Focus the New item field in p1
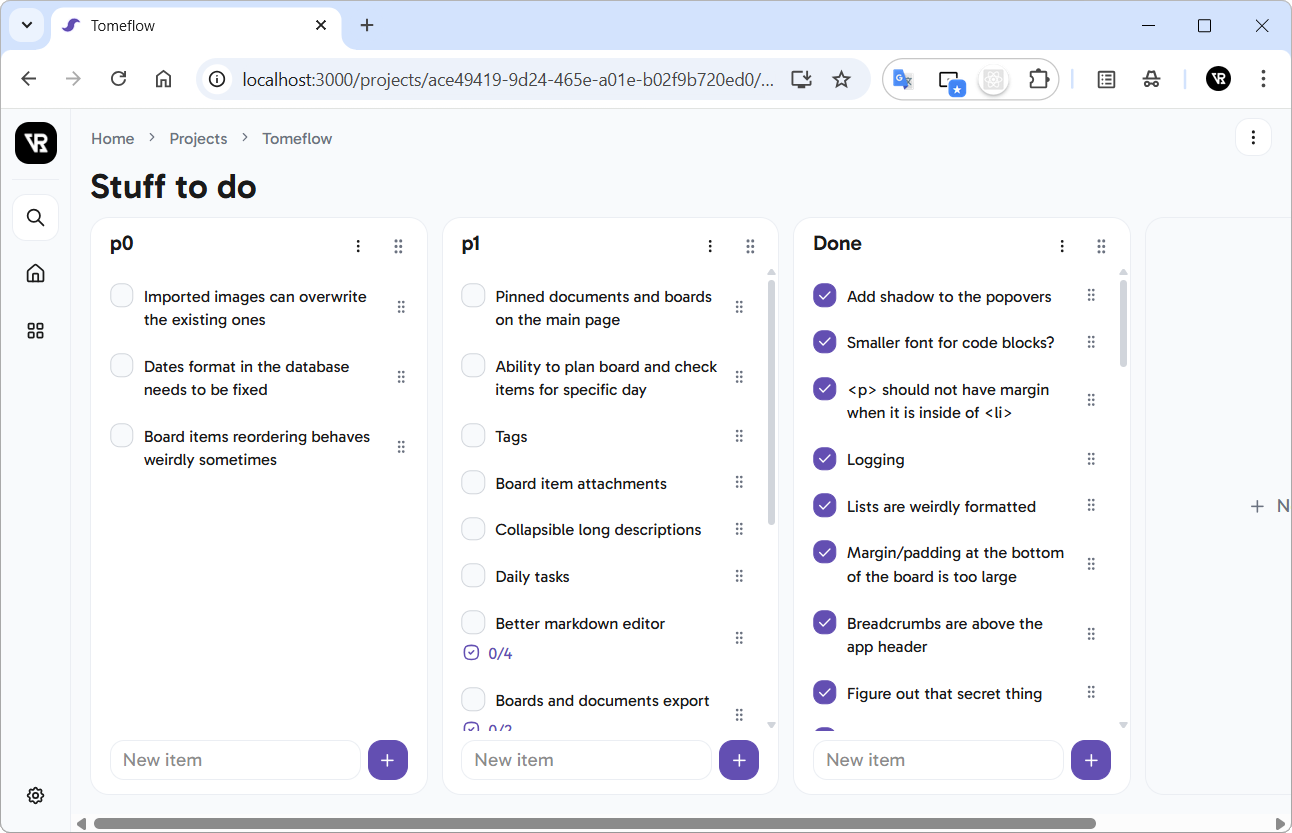Screen dimensions: 1292x833 coord(586,760)
